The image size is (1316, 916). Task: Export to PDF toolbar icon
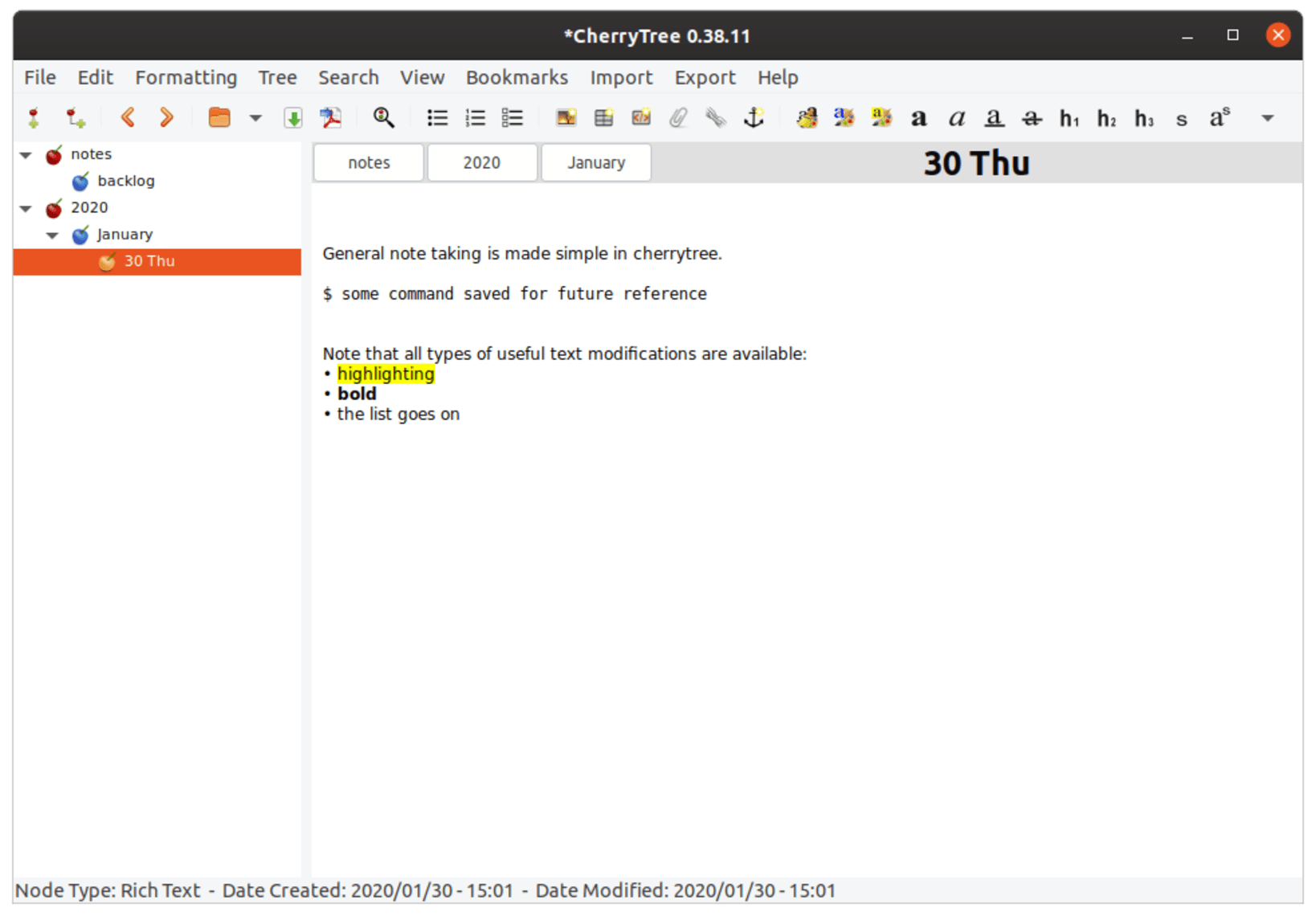coord(330,118)
